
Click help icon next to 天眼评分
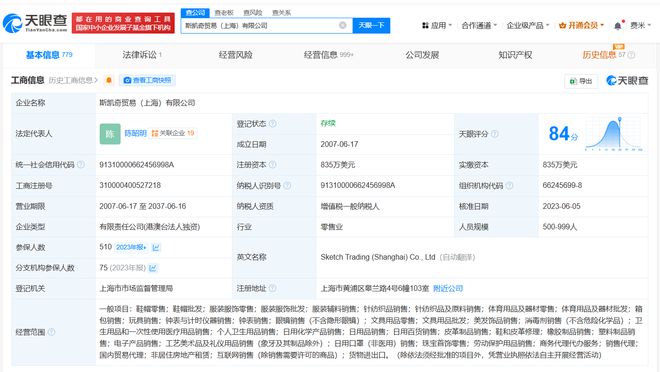495,134
